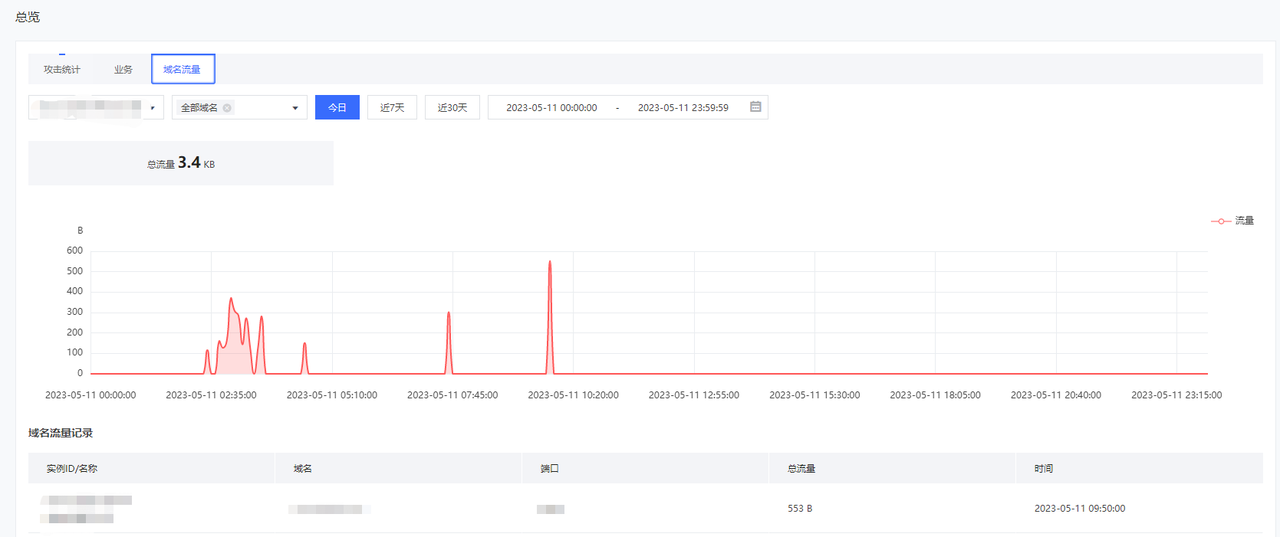This screenshot has height=537, width=1280.
Task: Click the 流量 legend line marker icon
Action: click(1220, 221)
